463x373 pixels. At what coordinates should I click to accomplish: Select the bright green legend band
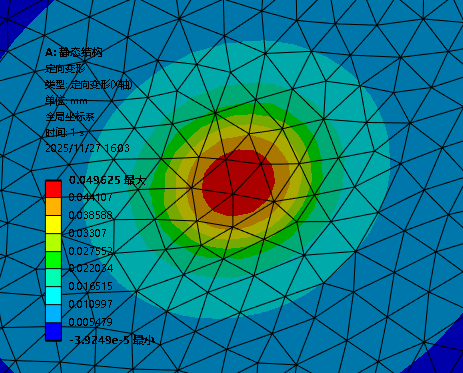[53, 260]
